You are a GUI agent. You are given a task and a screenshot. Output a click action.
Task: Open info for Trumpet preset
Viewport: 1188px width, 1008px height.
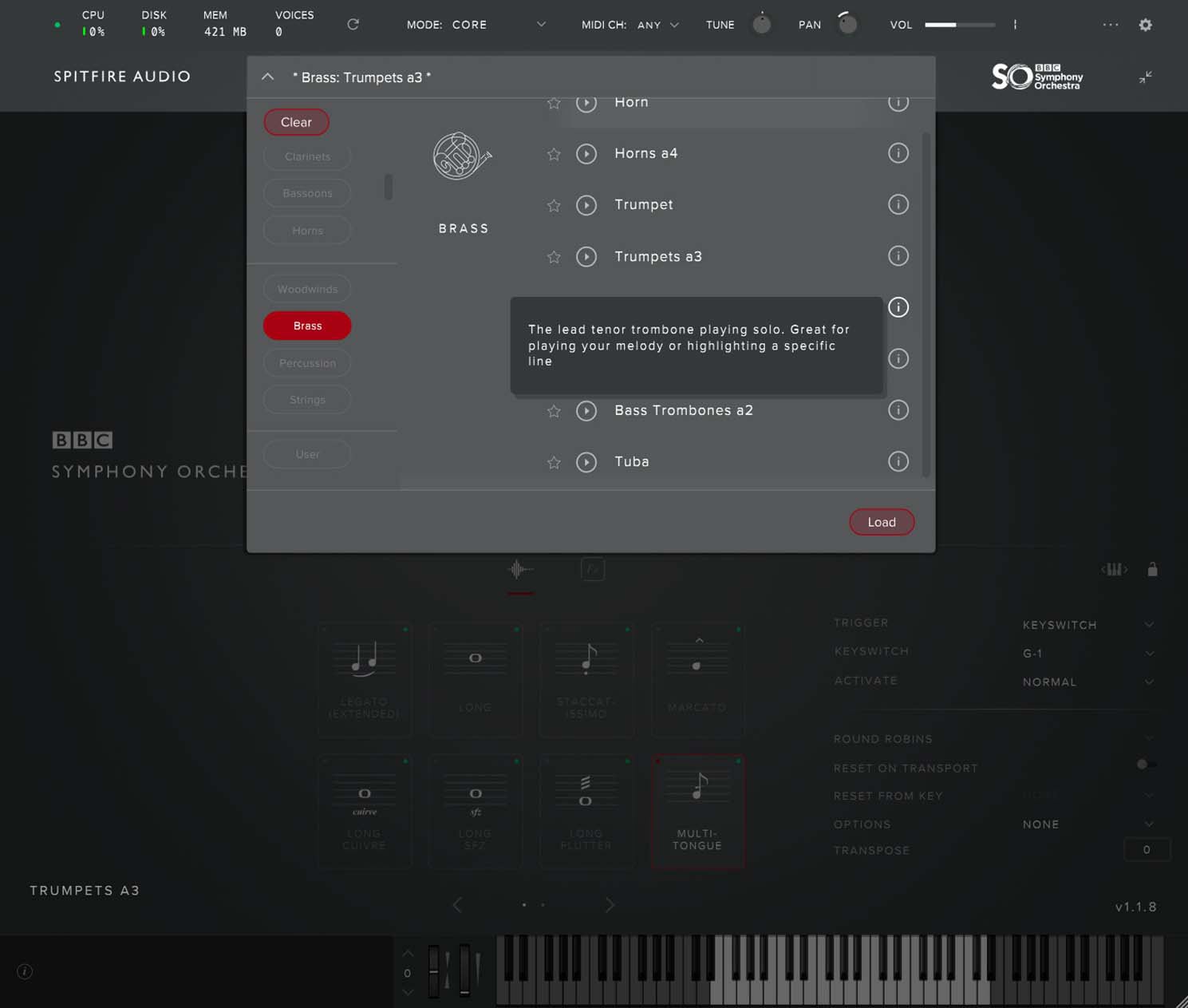click(x=898, y=204)
